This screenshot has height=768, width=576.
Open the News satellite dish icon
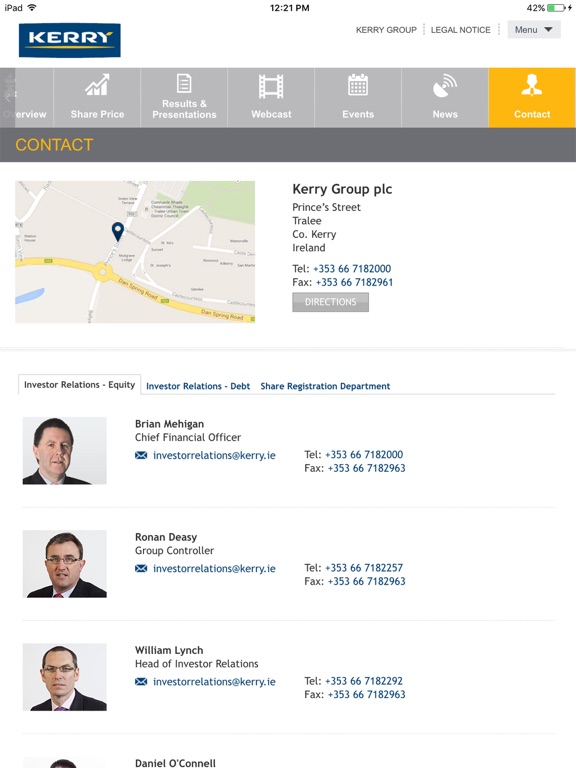(x=445, y=85)
